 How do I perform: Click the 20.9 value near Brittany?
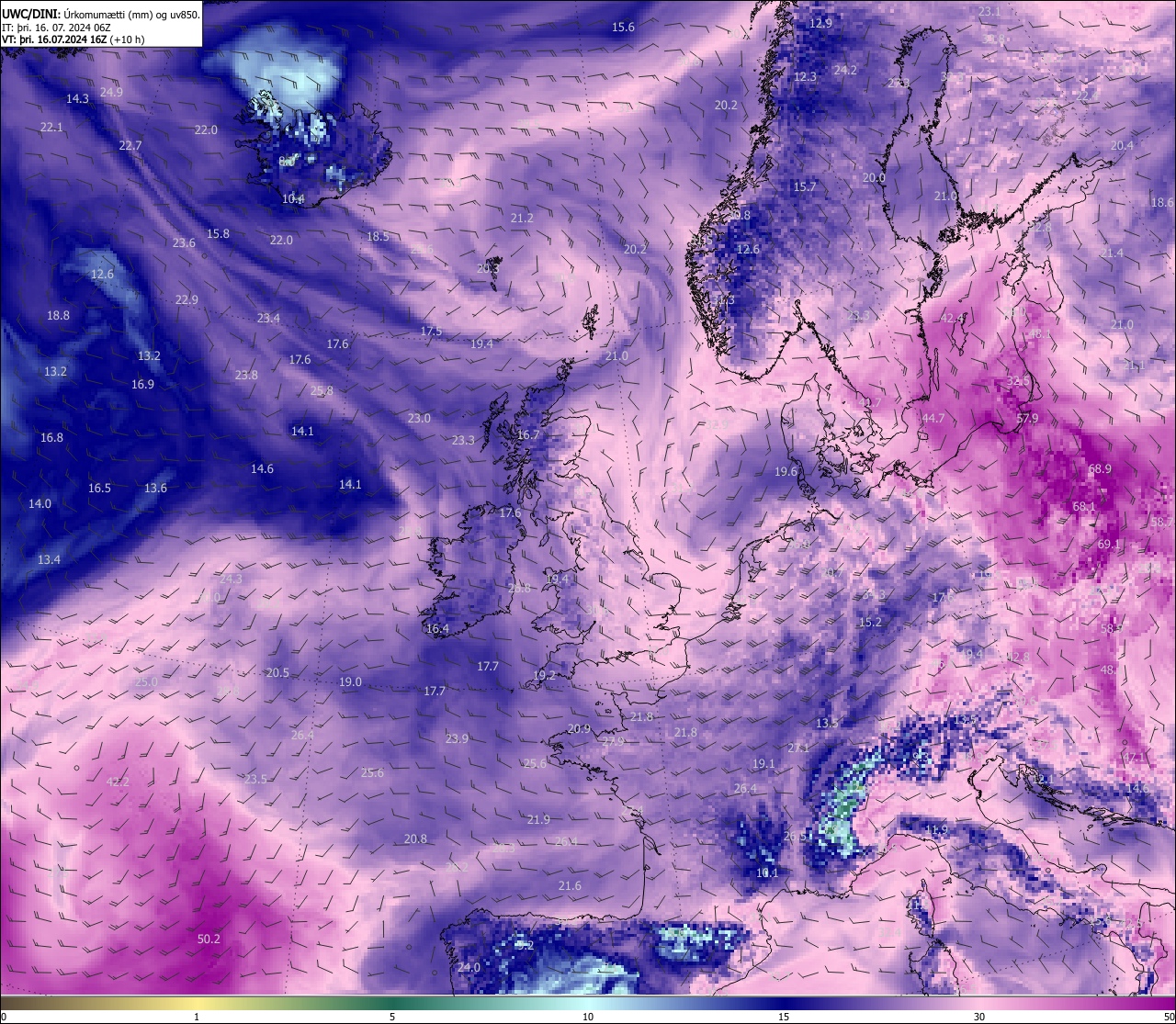(579, 729)
